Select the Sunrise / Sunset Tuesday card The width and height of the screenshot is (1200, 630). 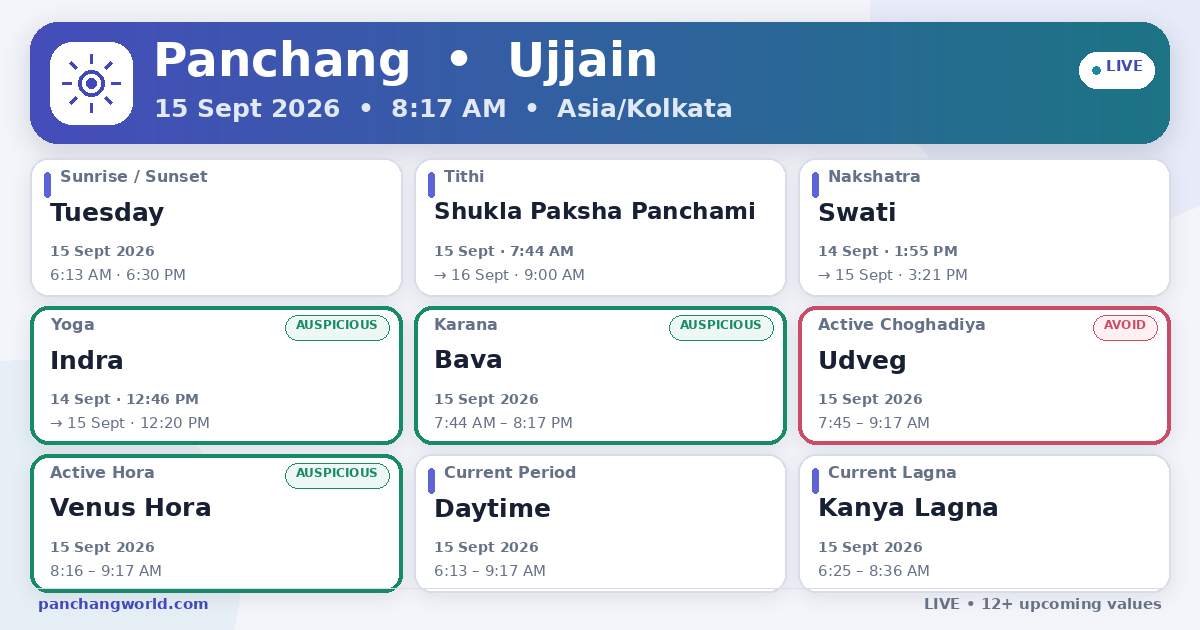click(216, 228)
